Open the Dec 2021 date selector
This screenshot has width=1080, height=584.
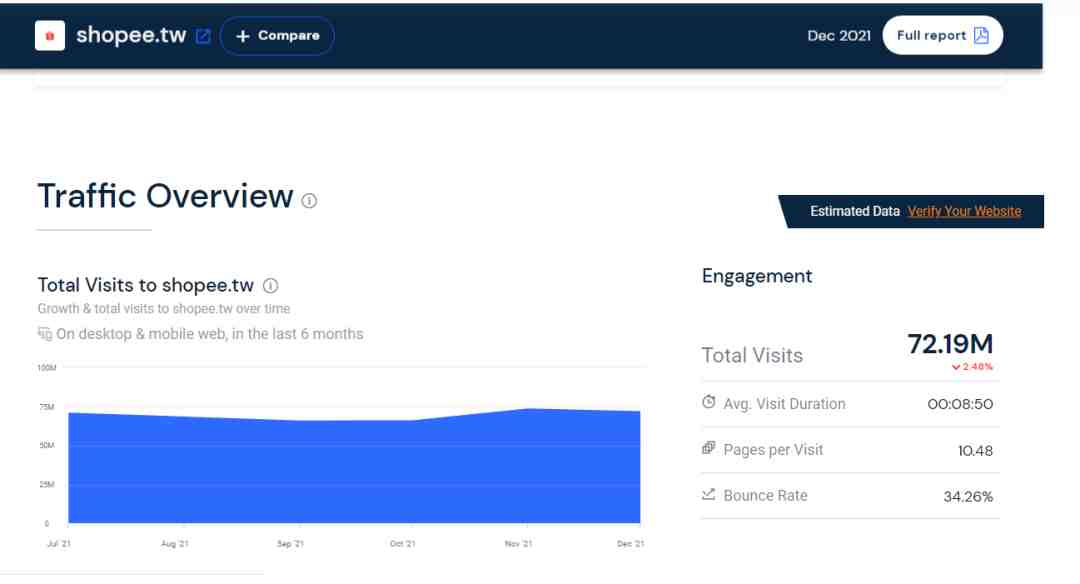click(x=838, y=36)
